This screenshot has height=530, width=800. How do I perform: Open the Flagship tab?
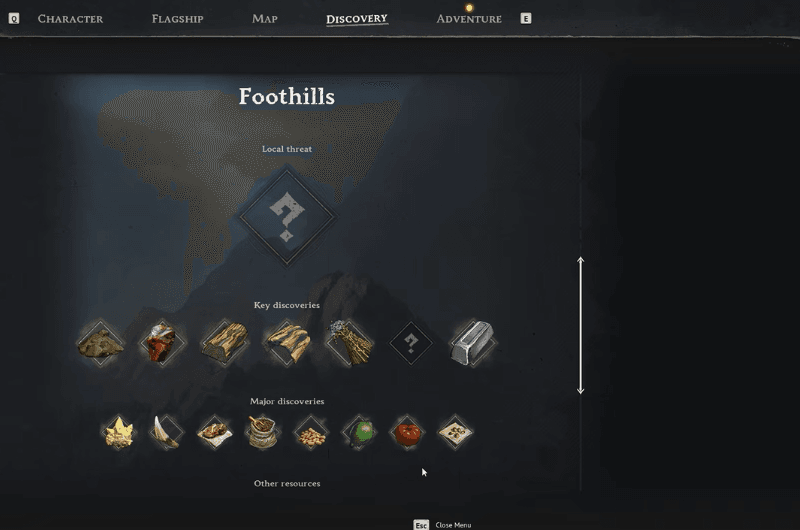pyautogui.click(x=178, y=19)
